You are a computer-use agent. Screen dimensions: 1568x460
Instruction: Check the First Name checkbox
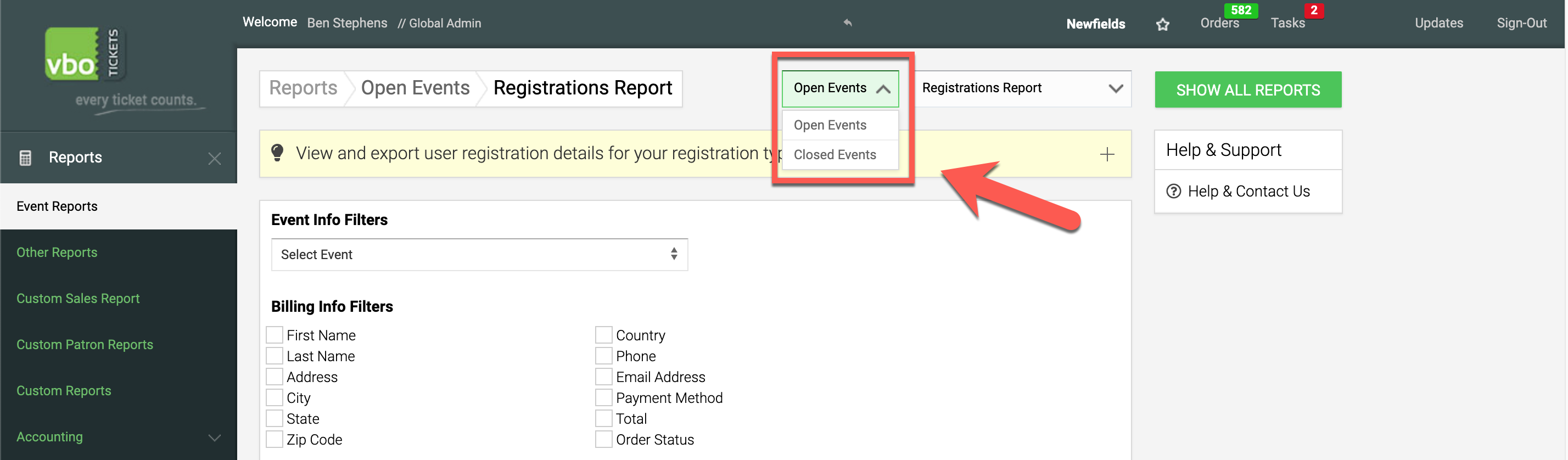275,335
